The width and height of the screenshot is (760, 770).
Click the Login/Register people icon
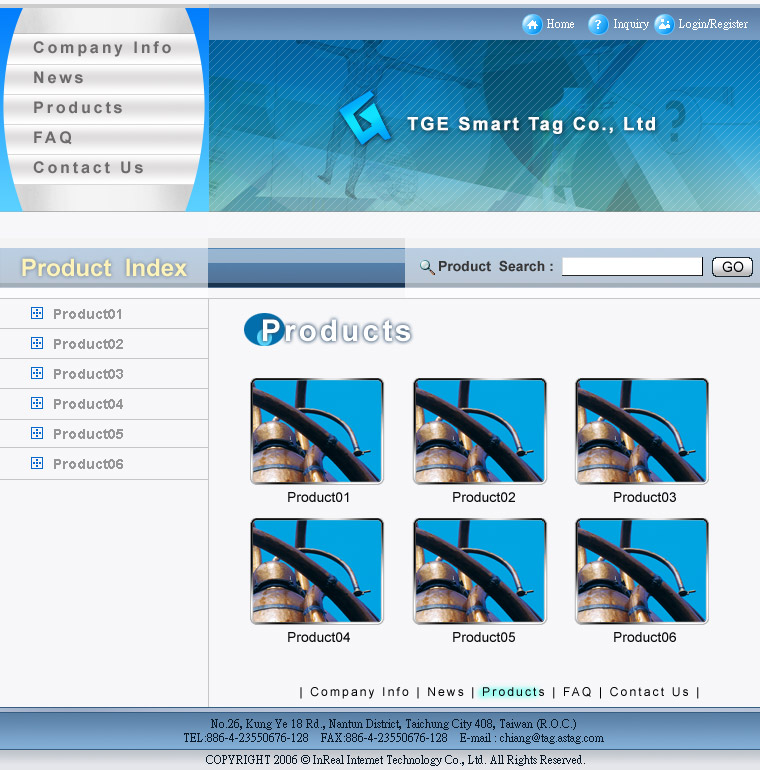coord(664,25)
